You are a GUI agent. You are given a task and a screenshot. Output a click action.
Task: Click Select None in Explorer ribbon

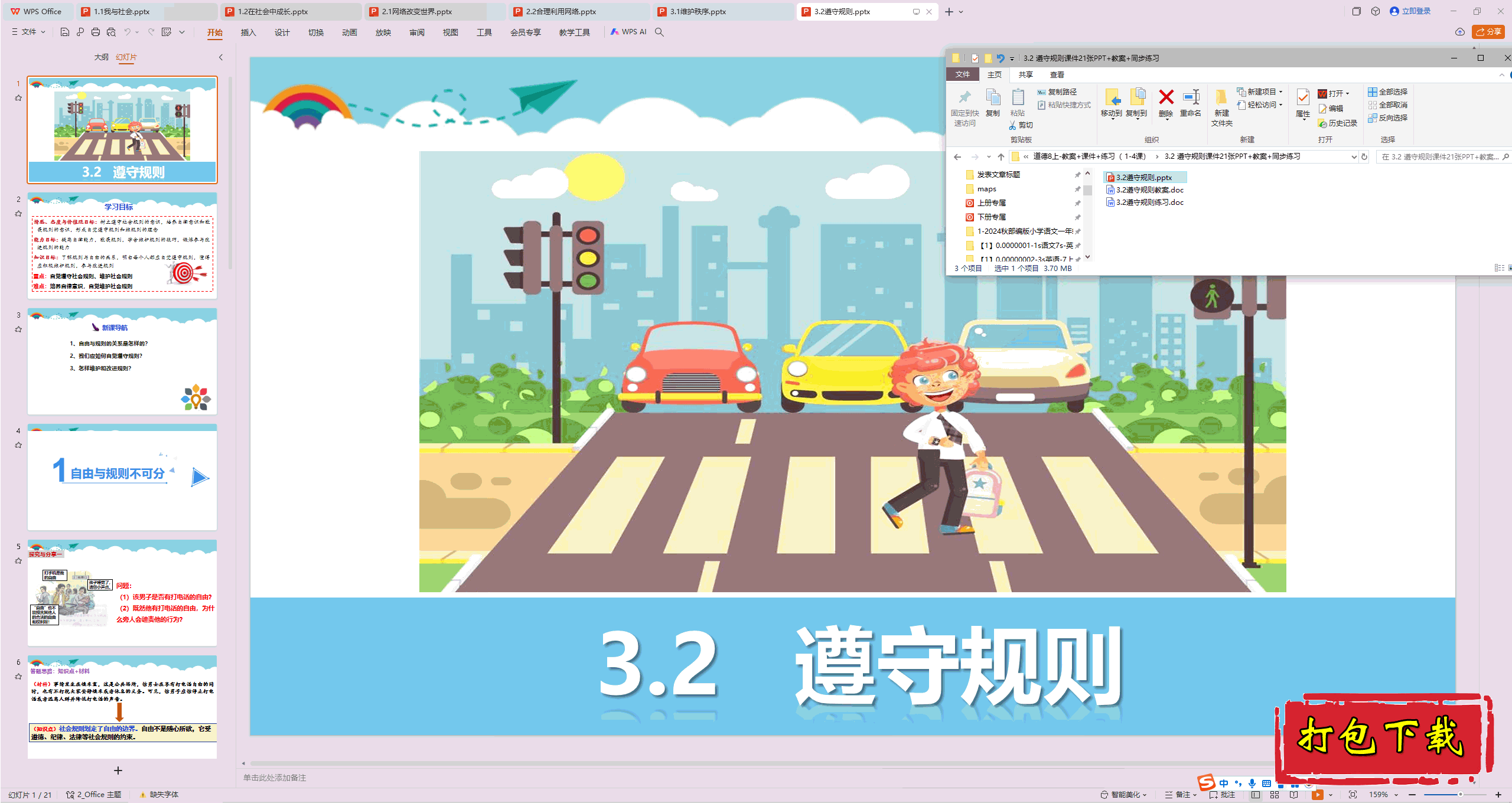point(1387,105)
